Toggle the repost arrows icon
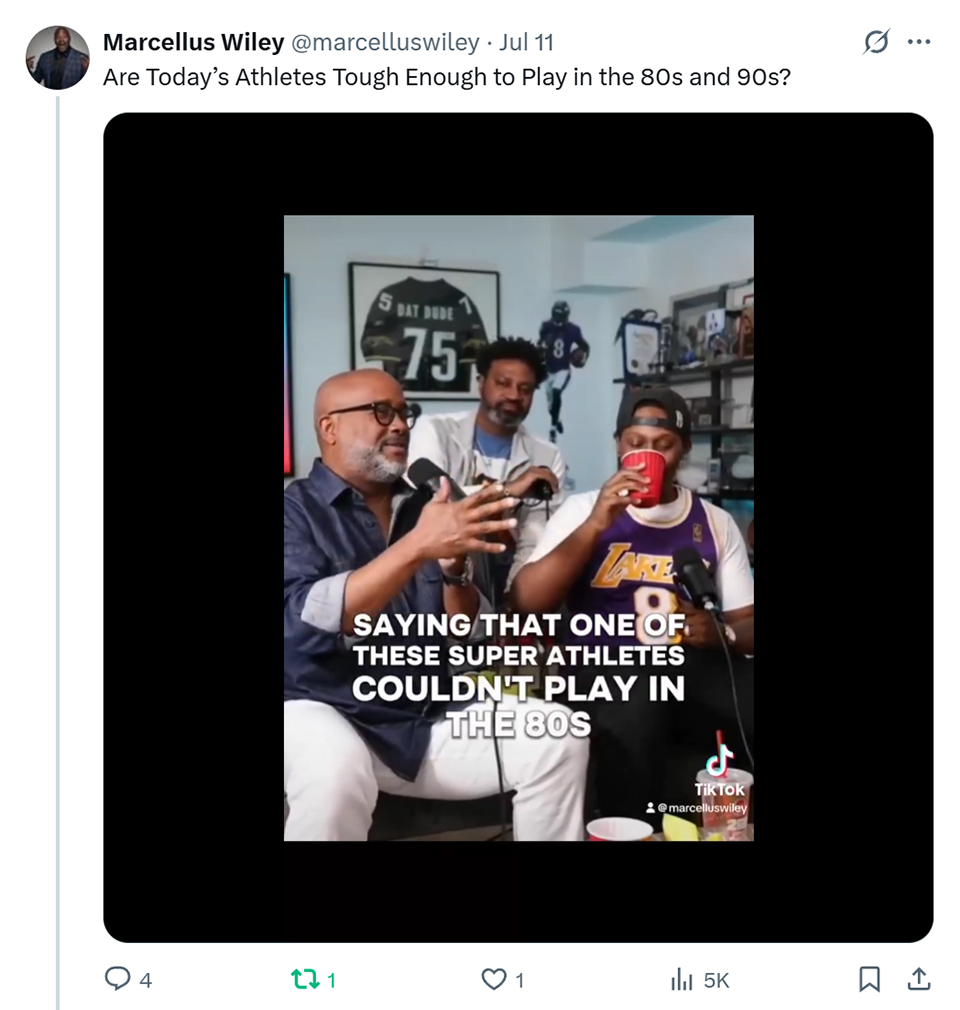 point(301,979)
